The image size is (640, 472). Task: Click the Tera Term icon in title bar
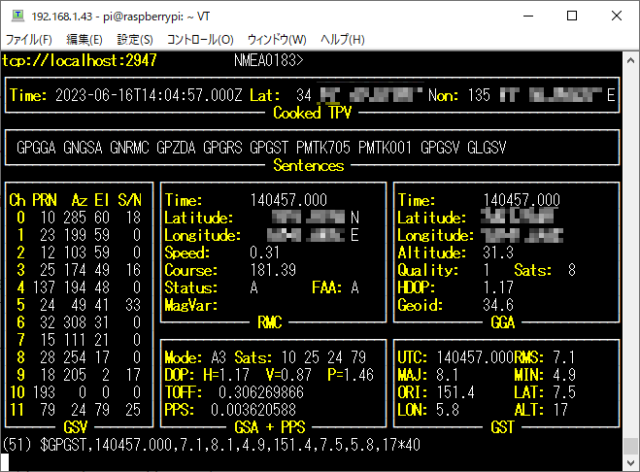tap(16, 16)
